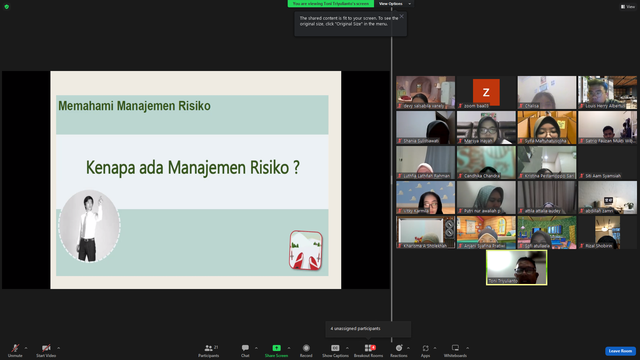Select Anjani Syafina Pratiwi's video tile
The height and width of the screenshot is (360, 640).
point(486,233)
